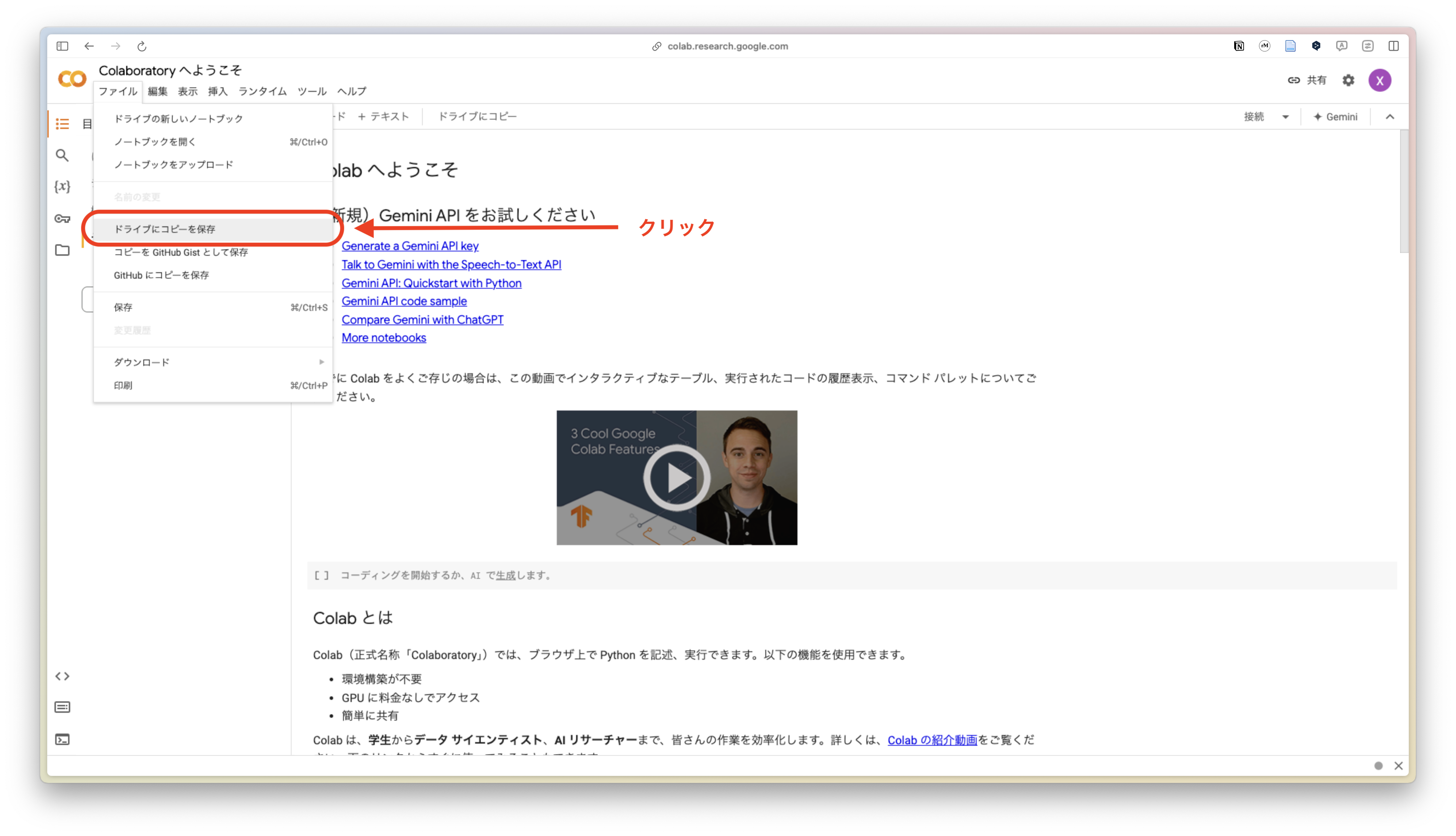The width and height of the screenshot is (1456, 836).
Task: Reload the page with refresh icon
Action: point(142,46)
